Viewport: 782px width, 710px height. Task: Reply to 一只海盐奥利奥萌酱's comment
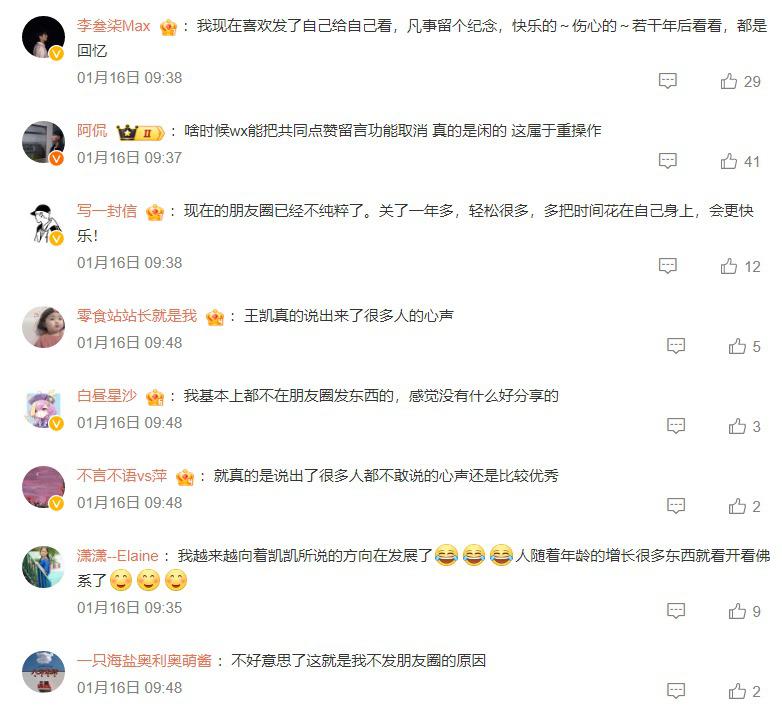(x=676, y=691)
